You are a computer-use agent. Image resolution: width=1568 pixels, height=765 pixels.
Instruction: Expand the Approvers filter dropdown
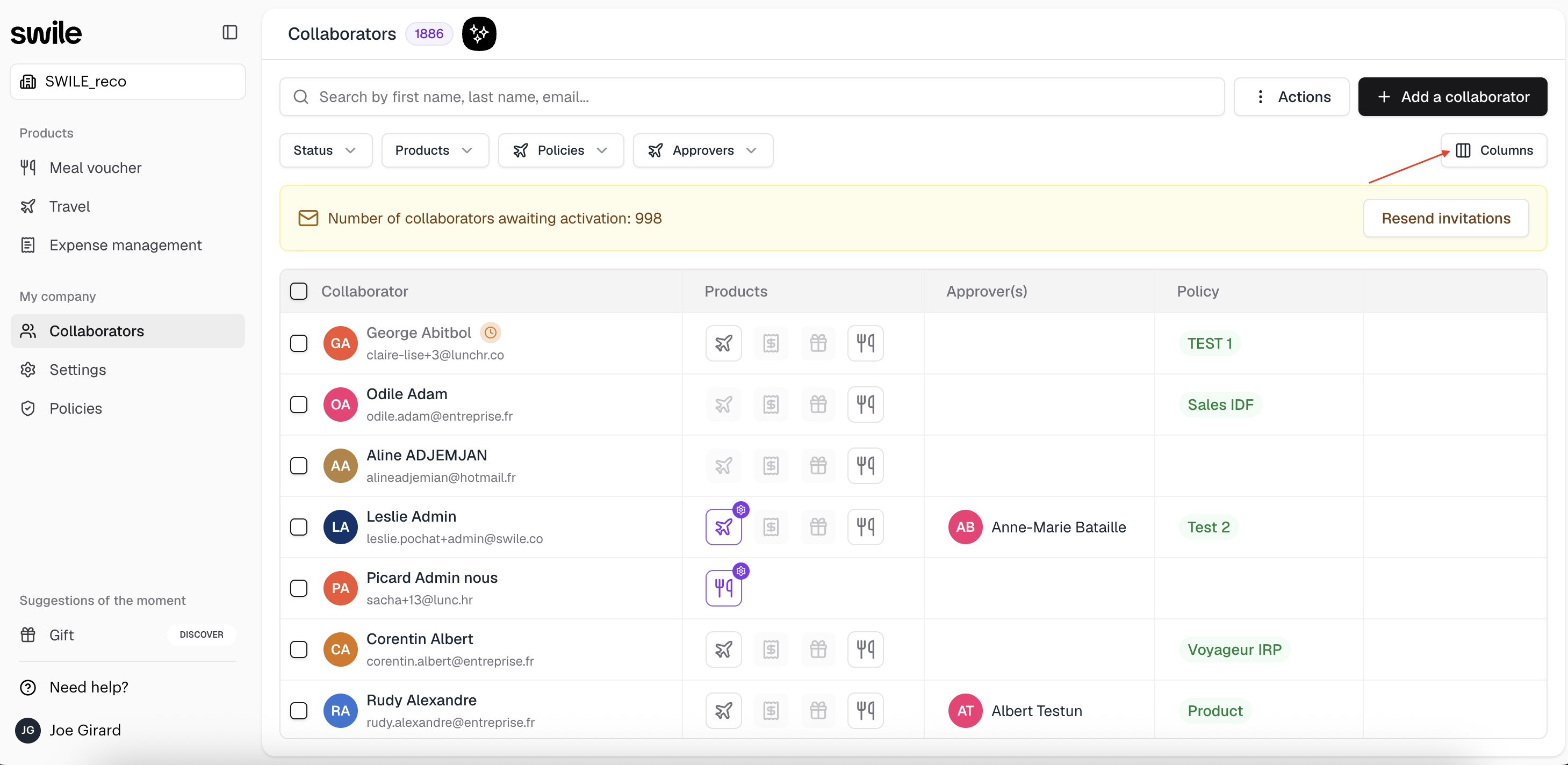[x=703, y=150]
